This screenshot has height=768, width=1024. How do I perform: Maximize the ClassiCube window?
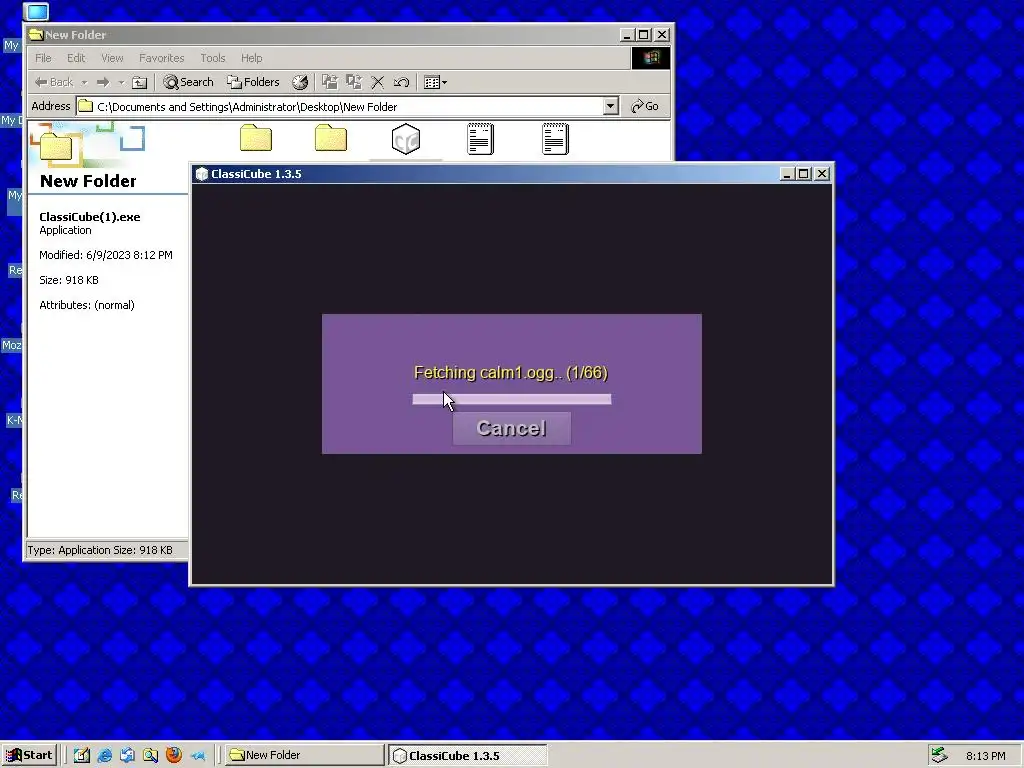[x=804, y=174]
